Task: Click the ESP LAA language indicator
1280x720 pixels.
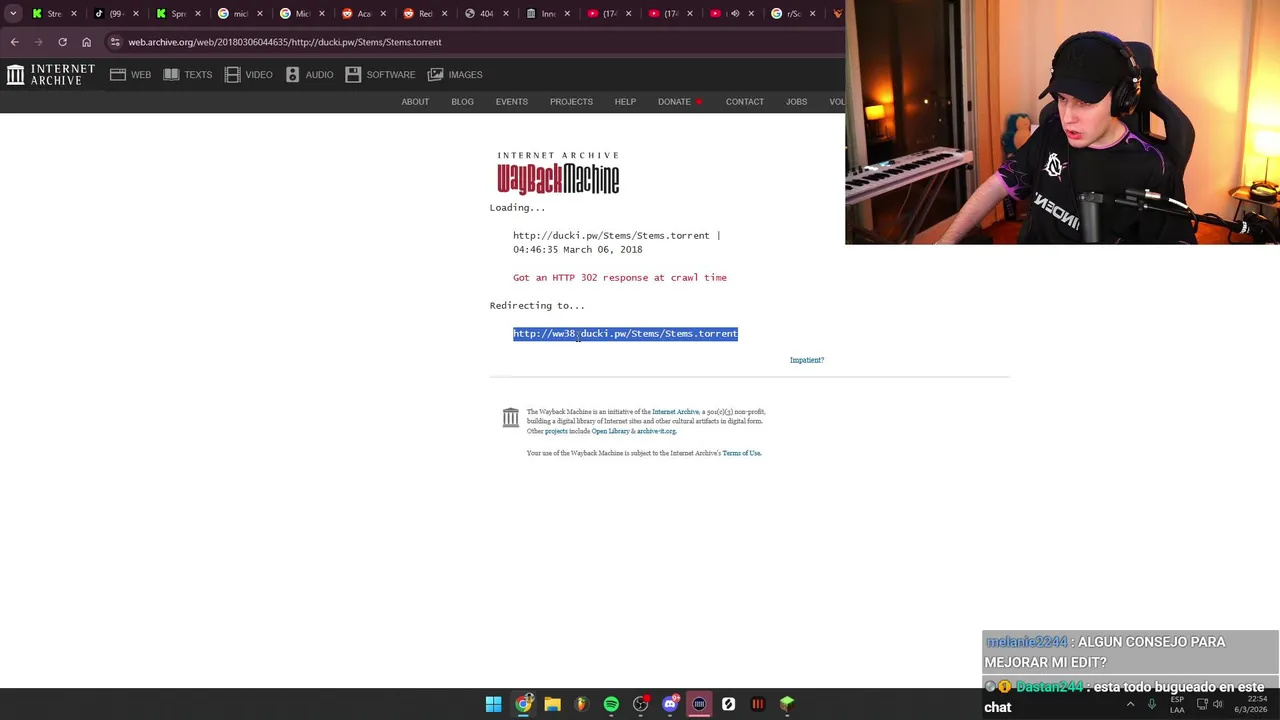Action: pos(1177,704)
